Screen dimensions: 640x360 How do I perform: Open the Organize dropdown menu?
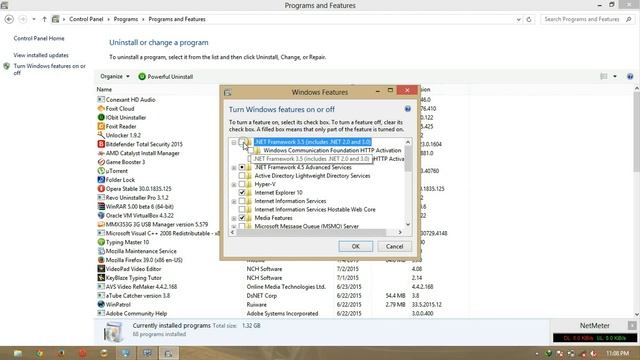pyautogui.click(x=115, y=76)
